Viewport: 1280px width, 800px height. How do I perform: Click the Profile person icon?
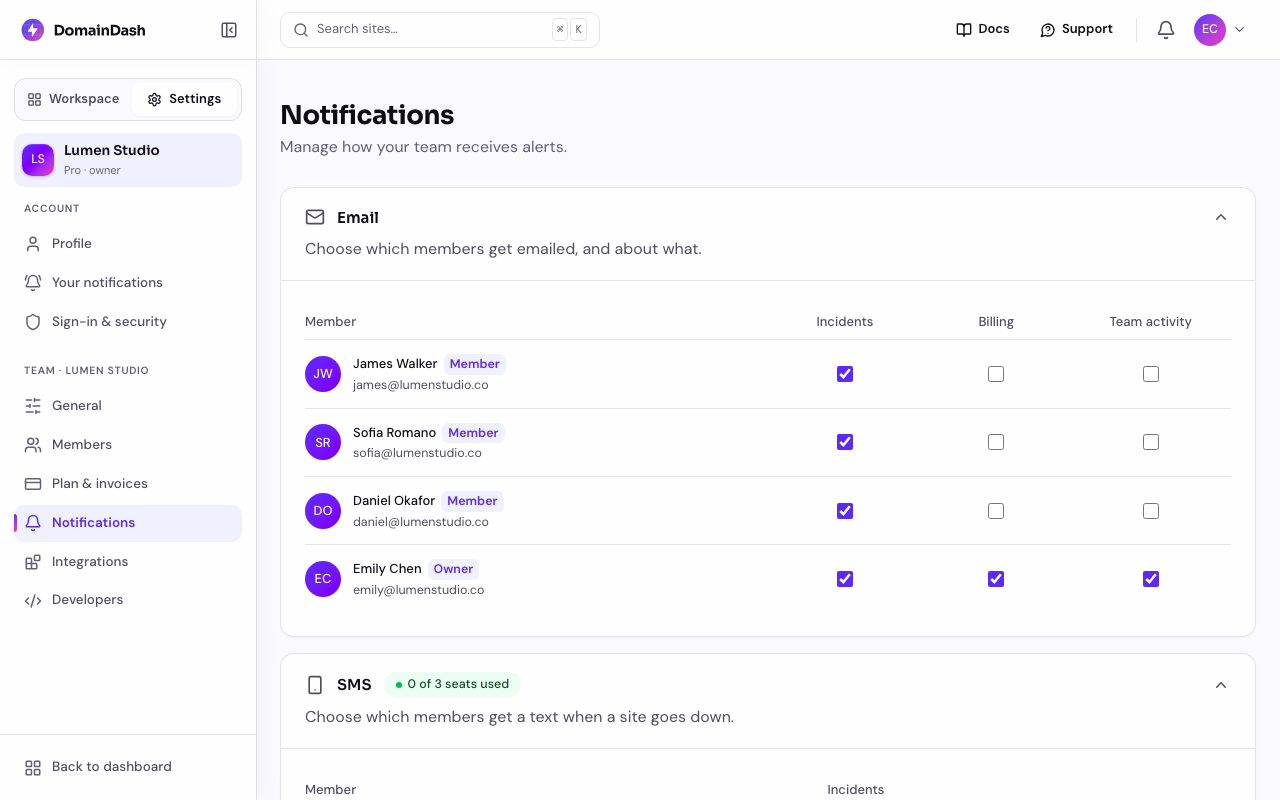click(x=33, y=244)
